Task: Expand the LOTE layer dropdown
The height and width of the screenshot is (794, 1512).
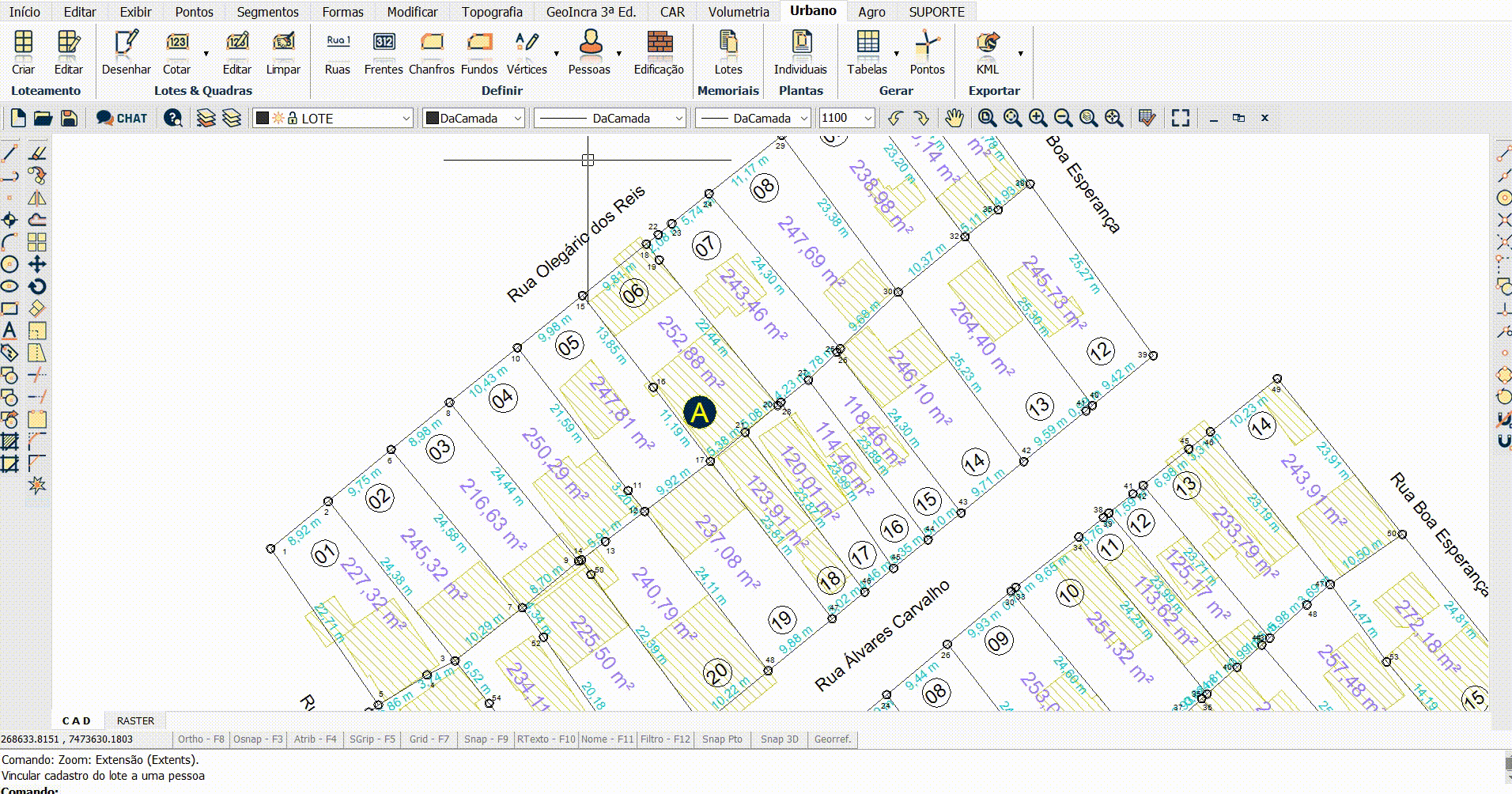Action: (x=406, y=119)
